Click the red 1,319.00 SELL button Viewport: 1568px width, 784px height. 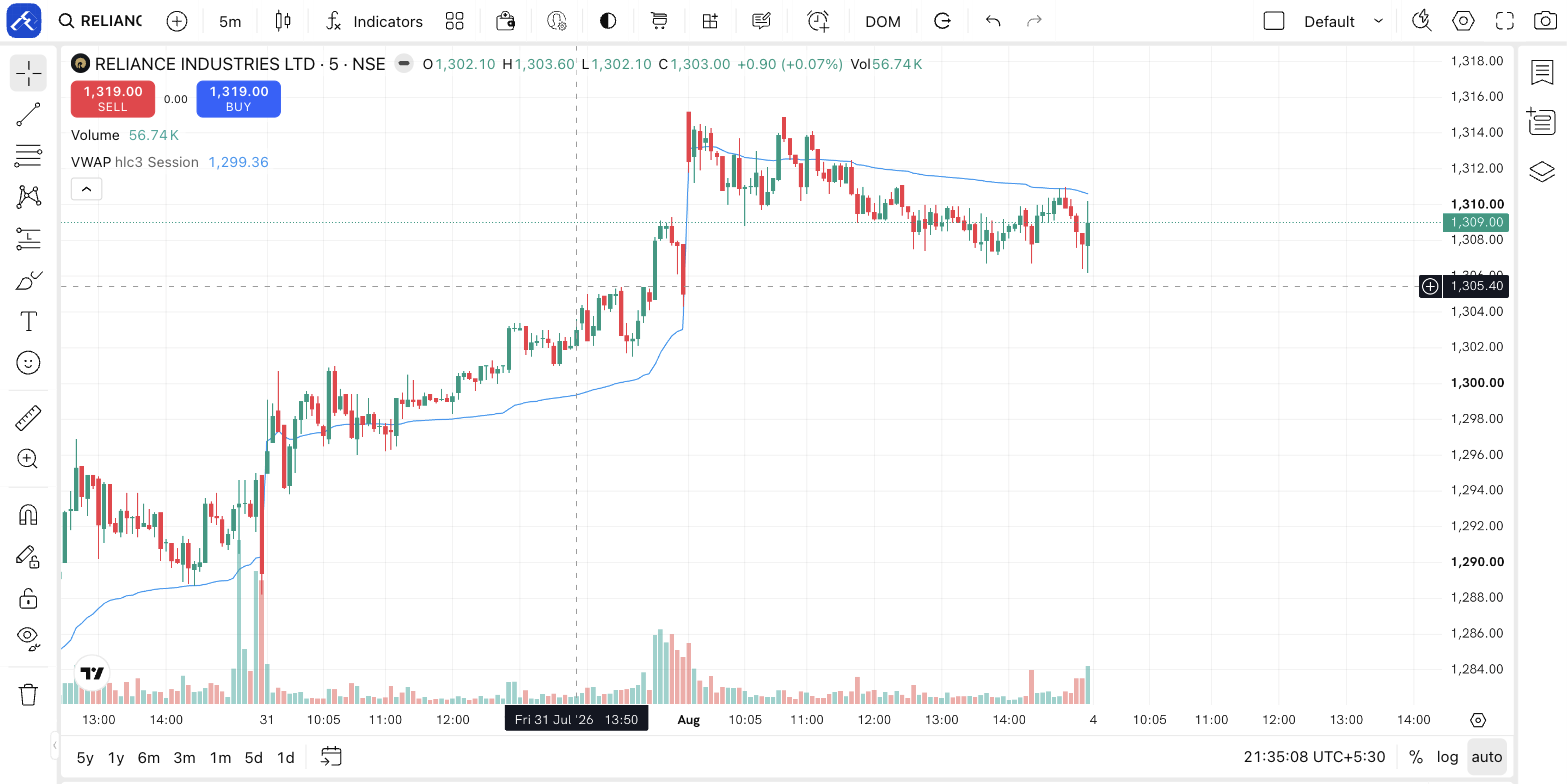[113, 98]
